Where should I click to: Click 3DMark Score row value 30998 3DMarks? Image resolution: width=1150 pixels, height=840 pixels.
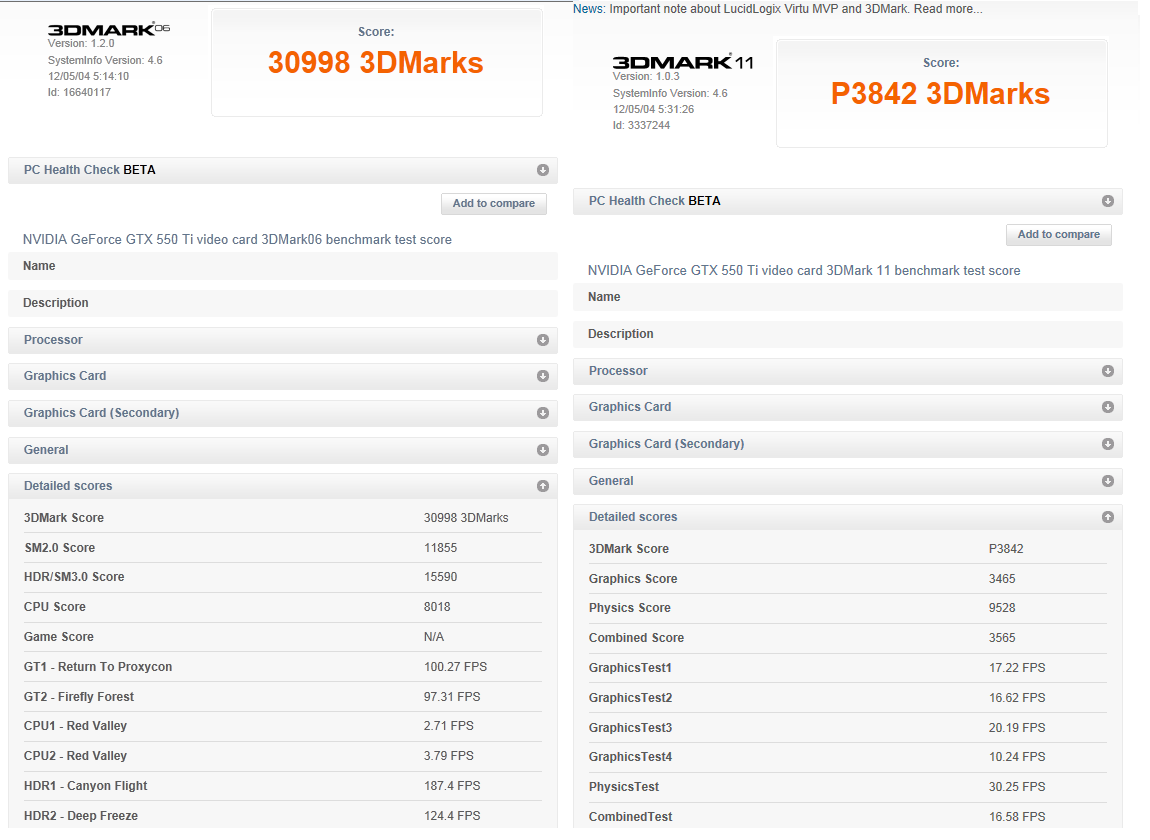(x=466, y=518)
